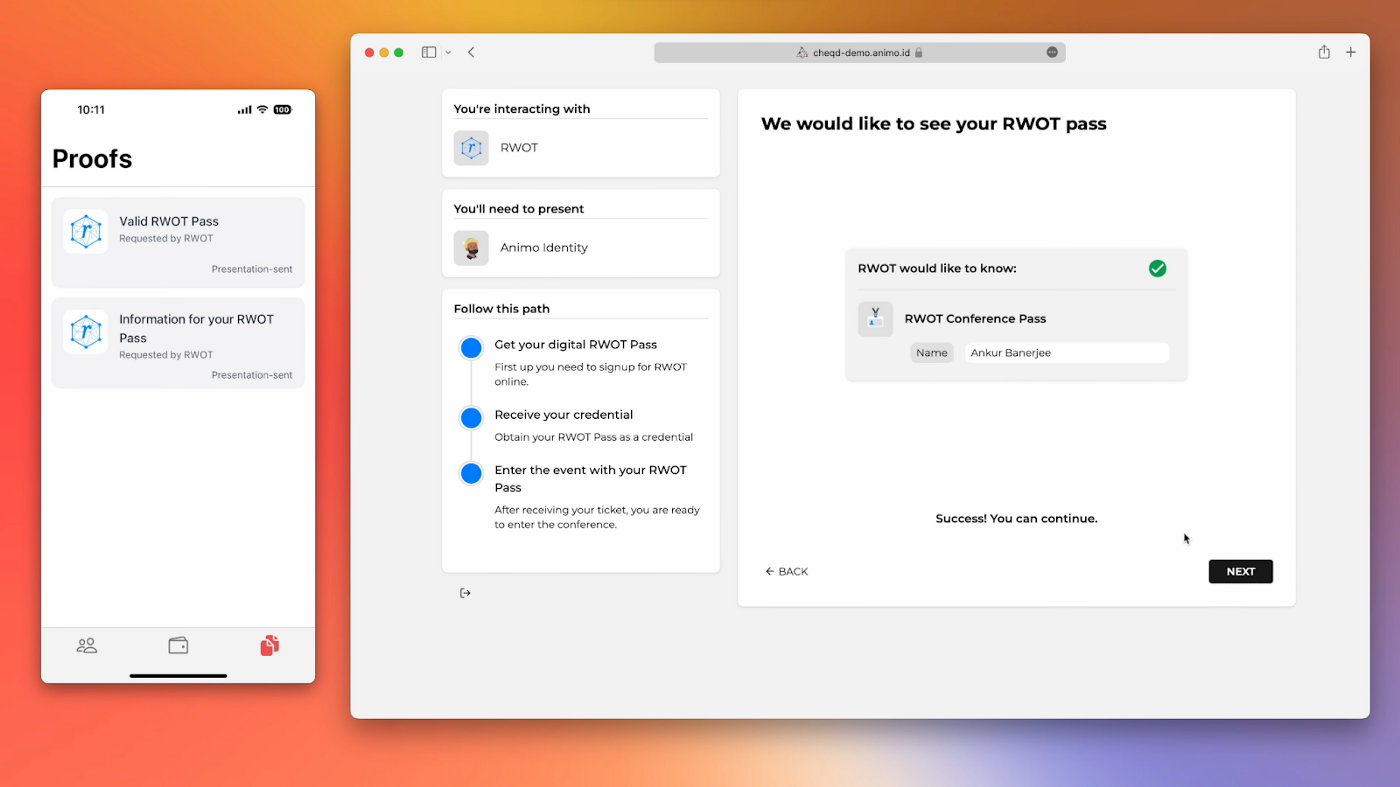Screen dimensions: 1400x787
Task: Click the BACK link
Action: [x=786, y=572]
